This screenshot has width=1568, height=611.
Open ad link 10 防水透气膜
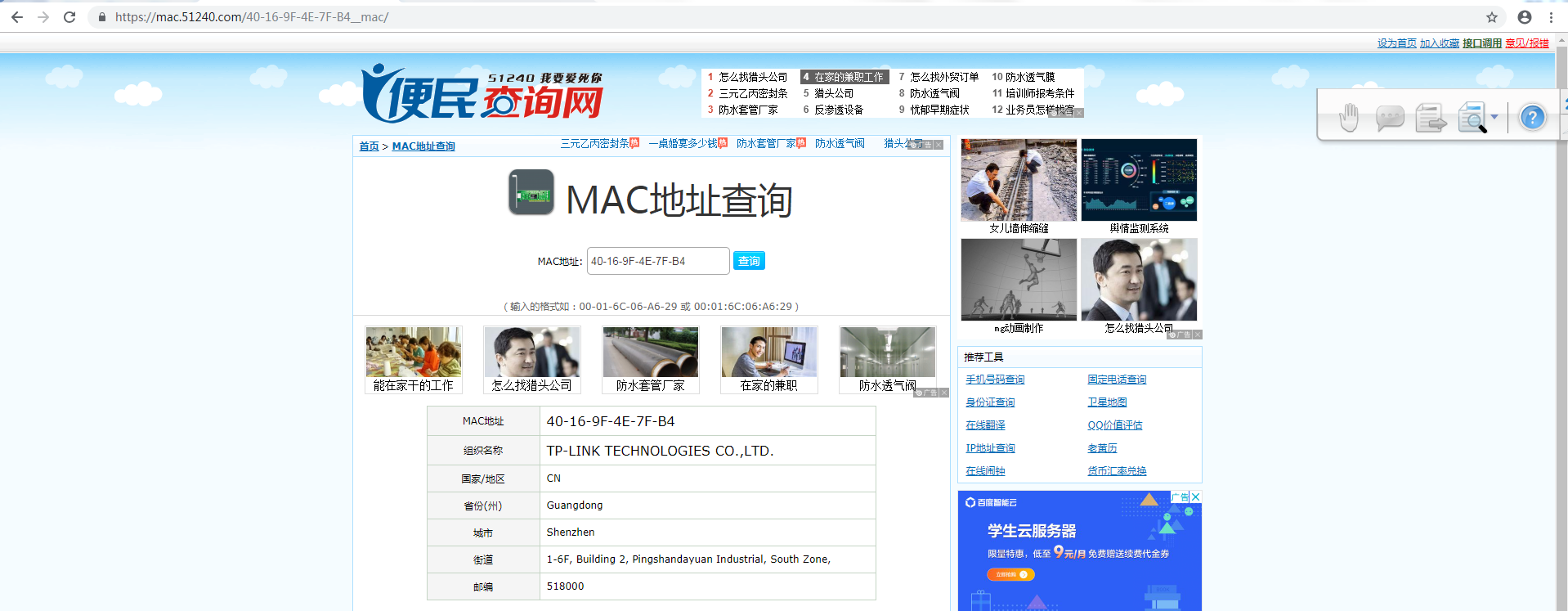click(x=1030, y=77)
